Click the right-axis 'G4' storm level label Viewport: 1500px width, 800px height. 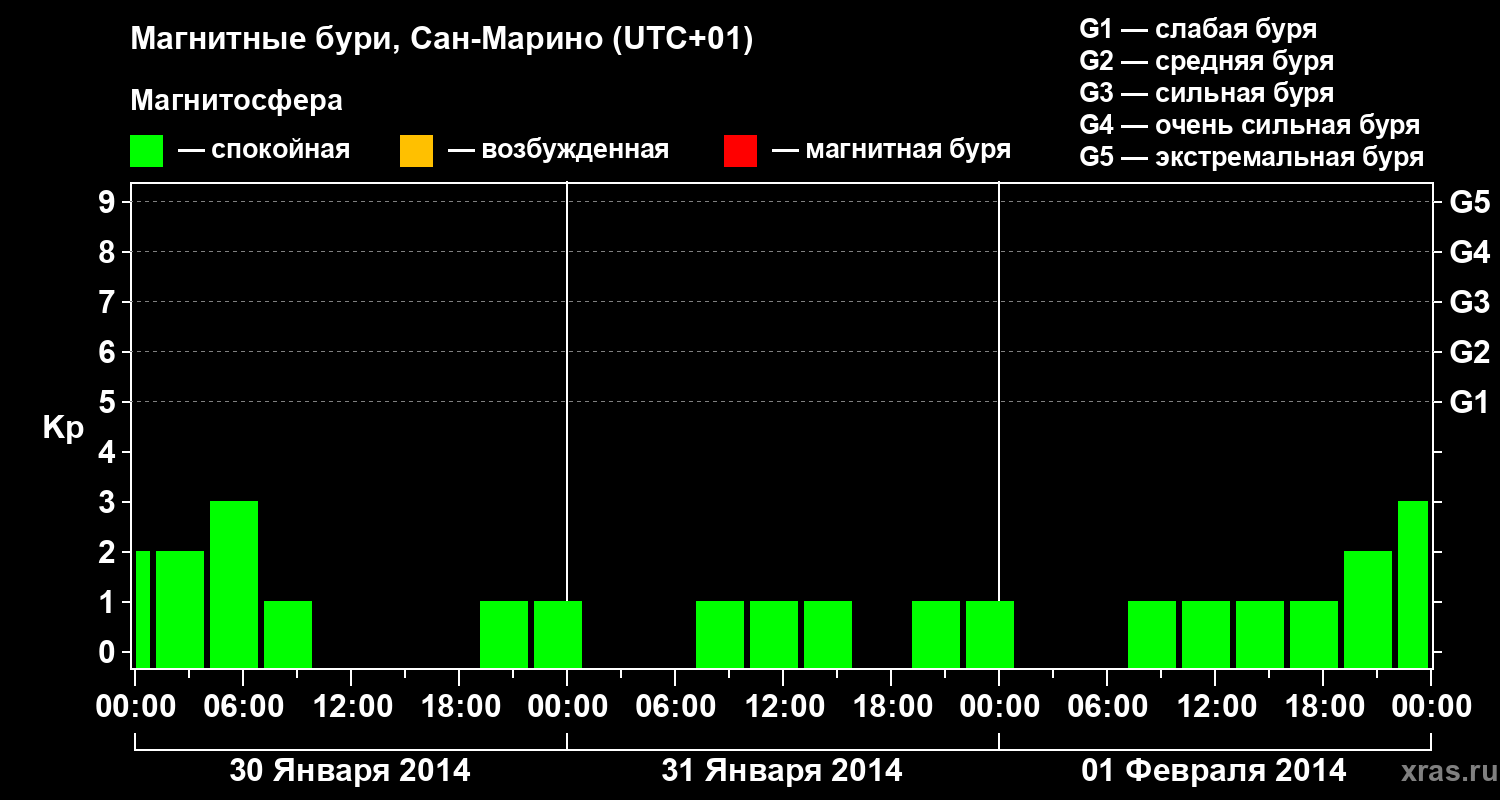(1469, 252)
